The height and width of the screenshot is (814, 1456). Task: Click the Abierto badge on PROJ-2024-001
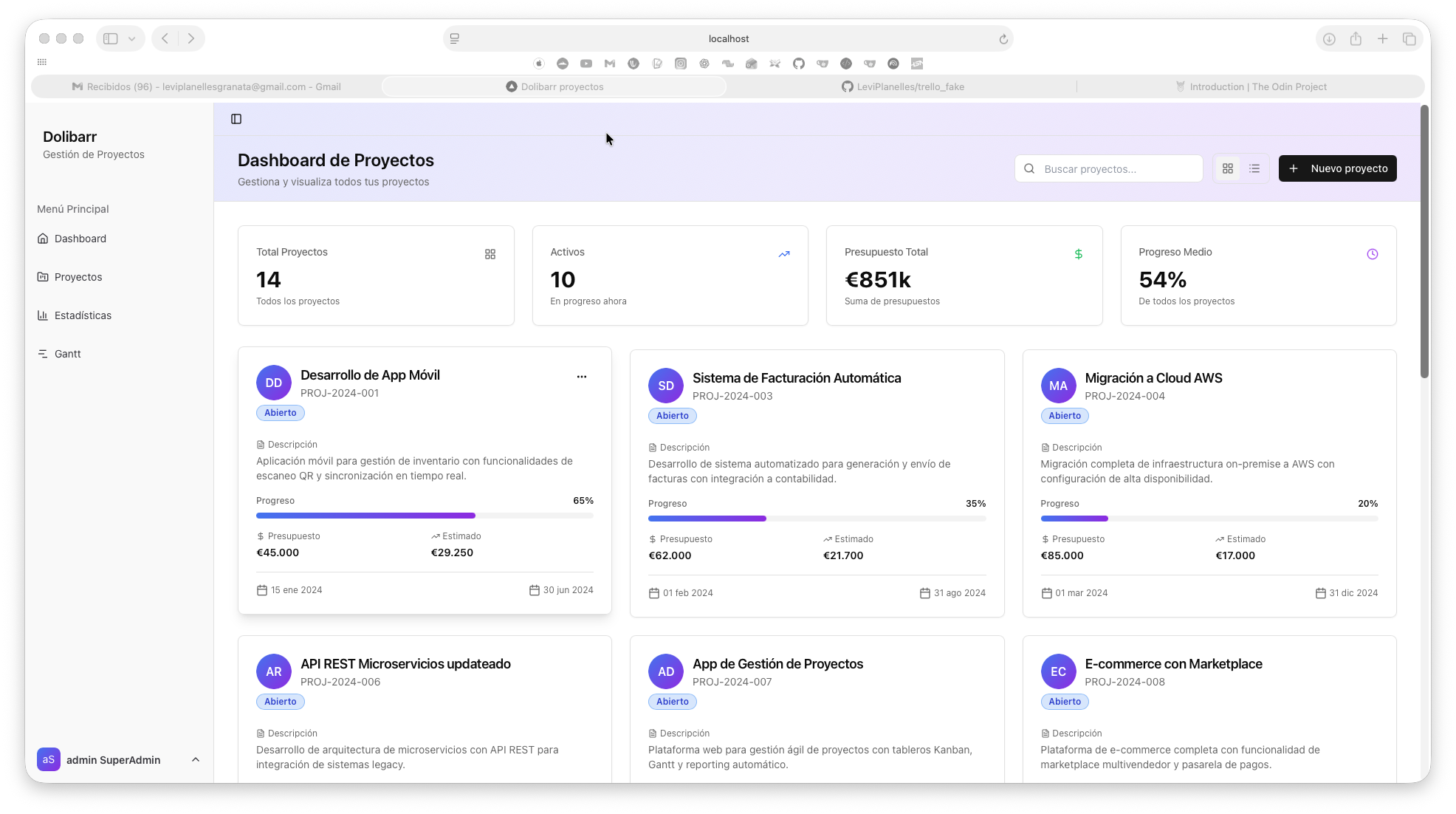(281, 413)
